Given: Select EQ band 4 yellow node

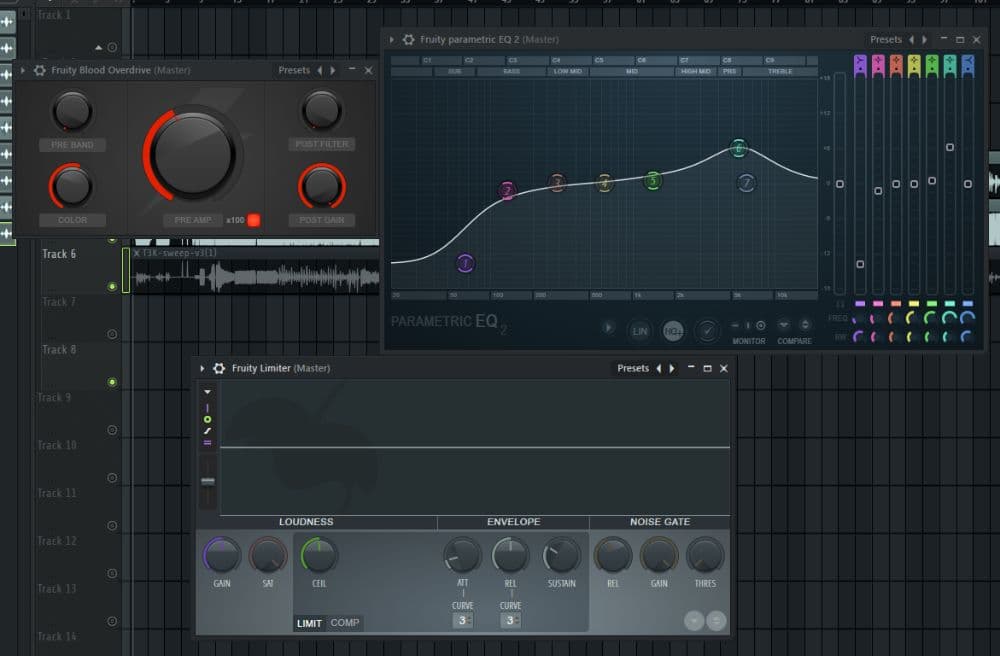Looking at the screenshot, I should (x=605, y=184).
